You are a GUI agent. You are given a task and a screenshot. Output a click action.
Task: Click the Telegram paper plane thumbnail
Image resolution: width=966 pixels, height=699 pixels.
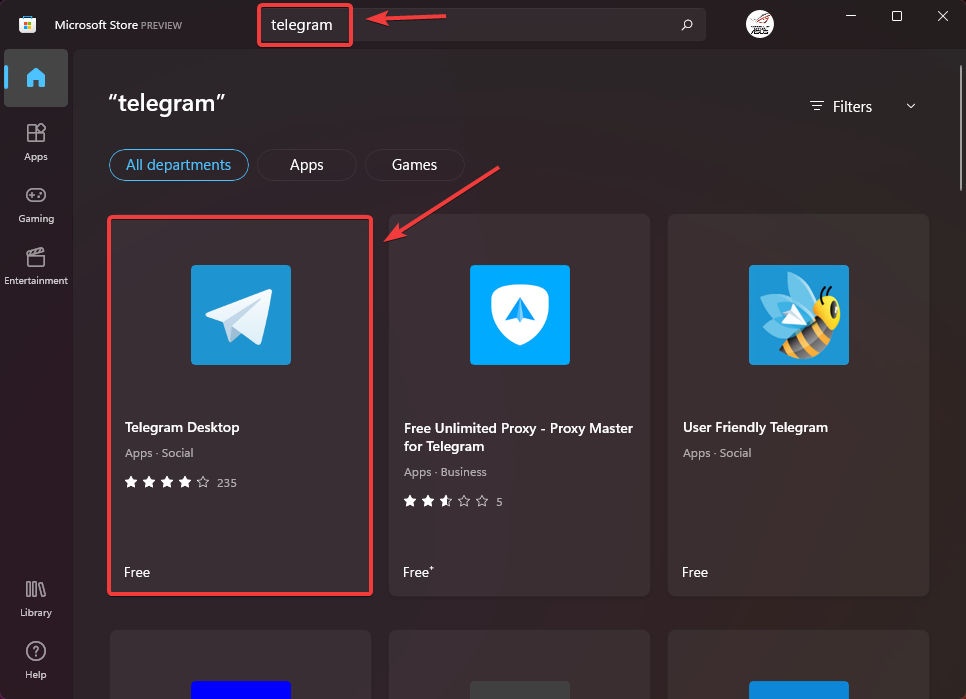240,315
